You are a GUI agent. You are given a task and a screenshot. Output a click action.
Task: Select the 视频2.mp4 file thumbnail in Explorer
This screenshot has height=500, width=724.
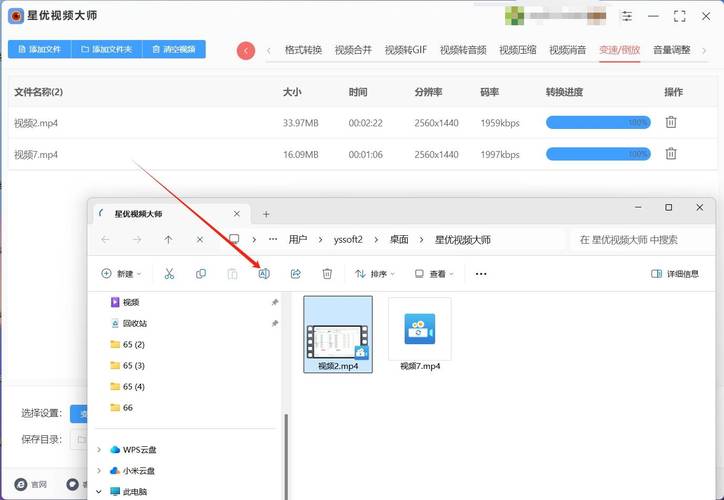click(338, 334)
